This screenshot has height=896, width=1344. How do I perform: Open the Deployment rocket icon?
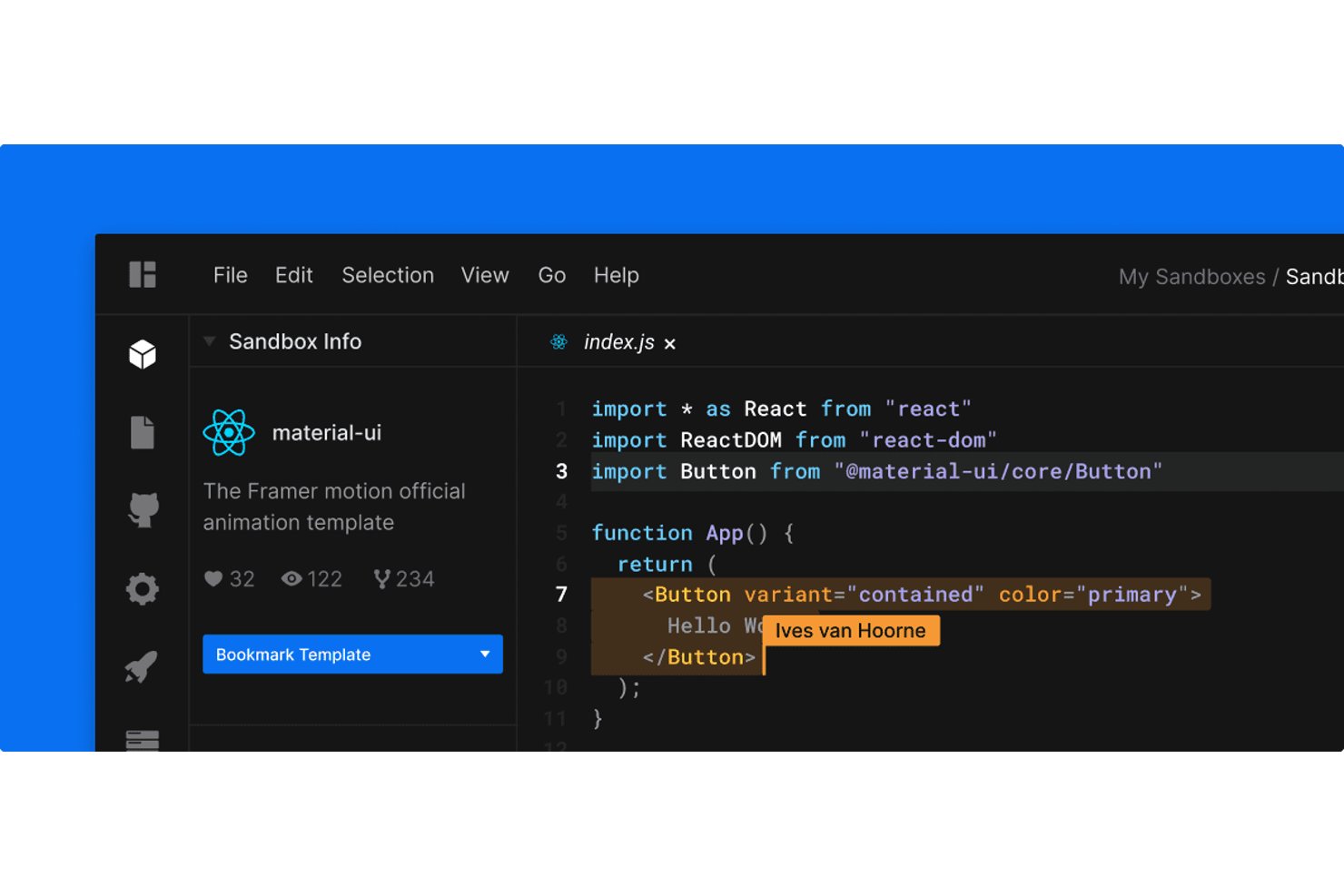click(142, 667)
